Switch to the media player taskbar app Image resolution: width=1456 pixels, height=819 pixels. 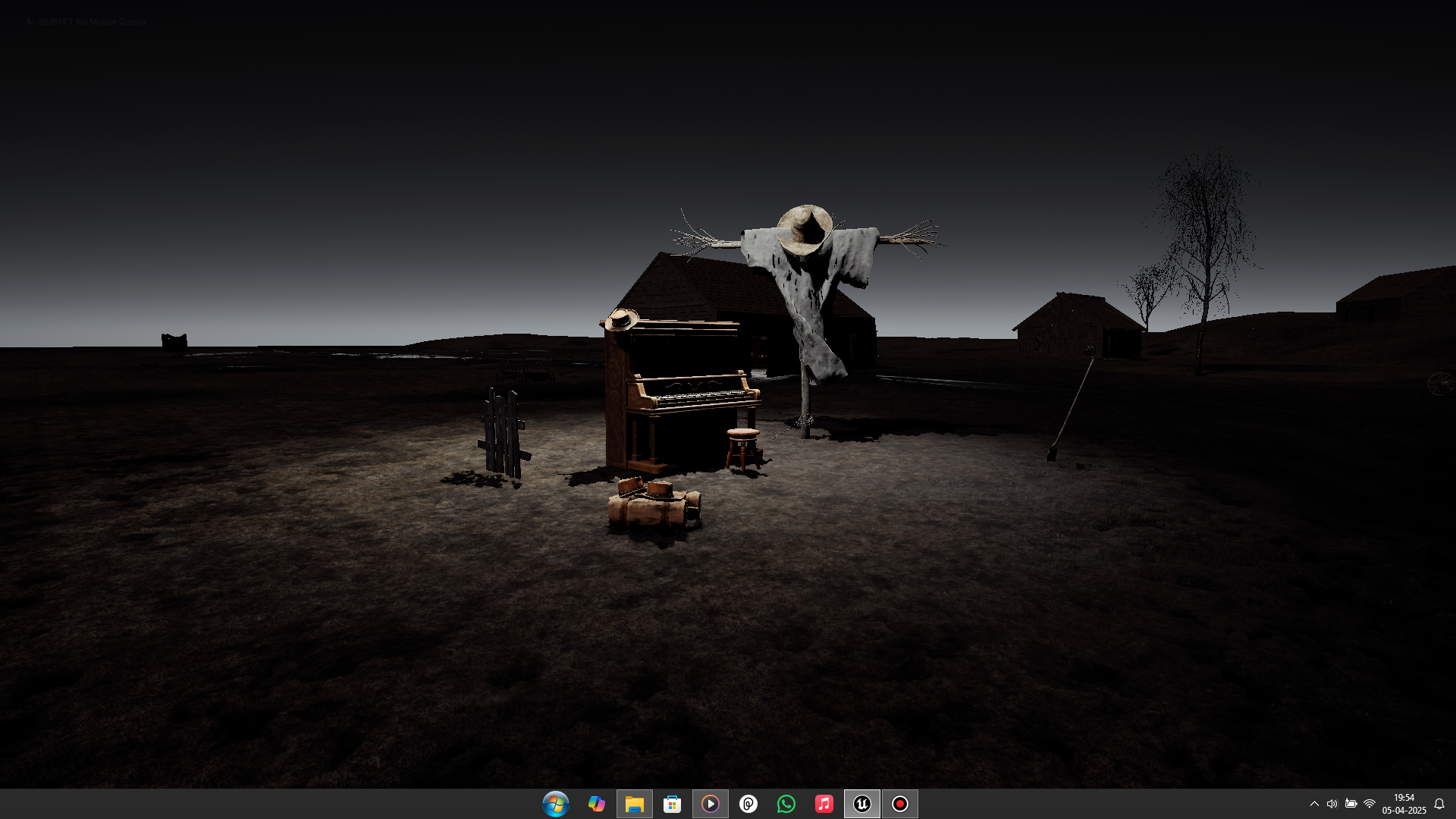pyautogui.click(x=711, y=804)
